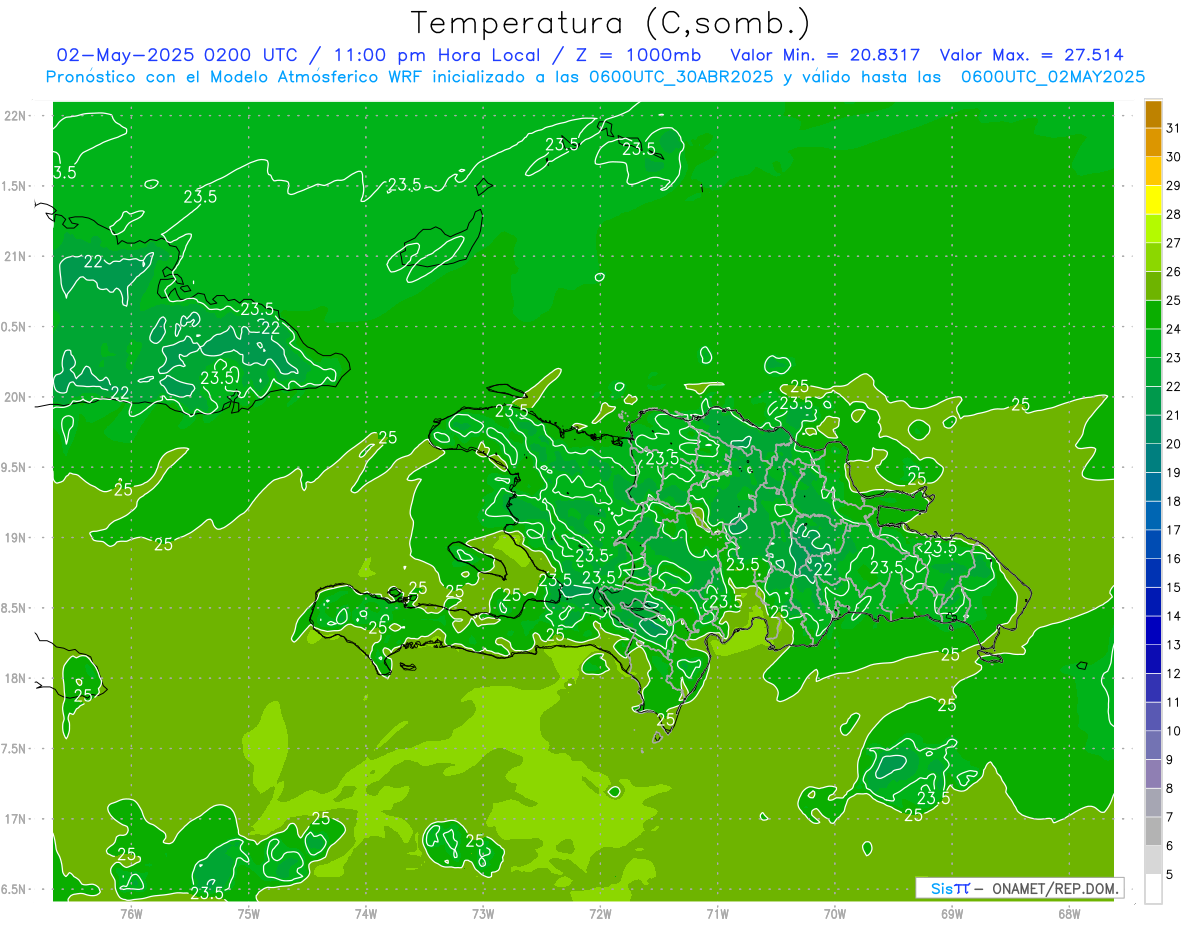Click the white swatch below the 5 label
Screen dimensions: 1200x927
click(1153, 889)
